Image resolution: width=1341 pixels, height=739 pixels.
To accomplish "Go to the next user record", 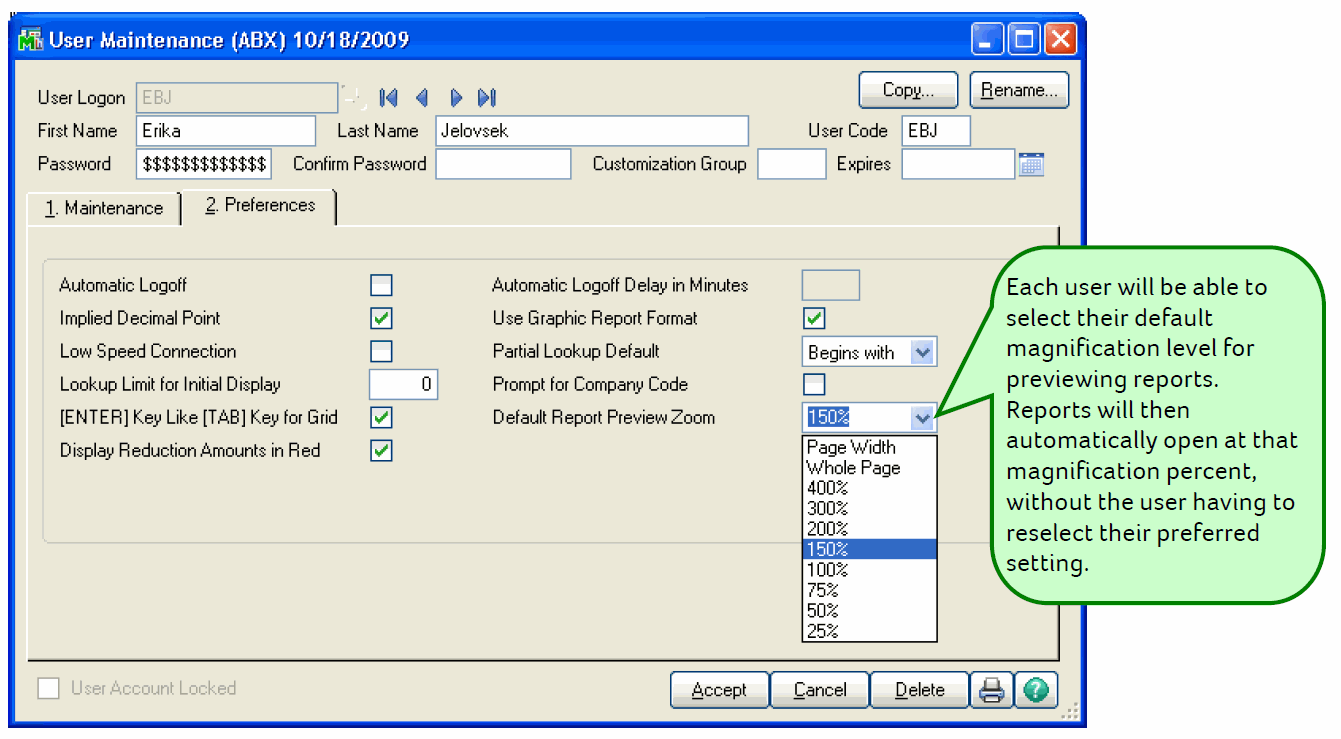I will click(x=456, y=98).
